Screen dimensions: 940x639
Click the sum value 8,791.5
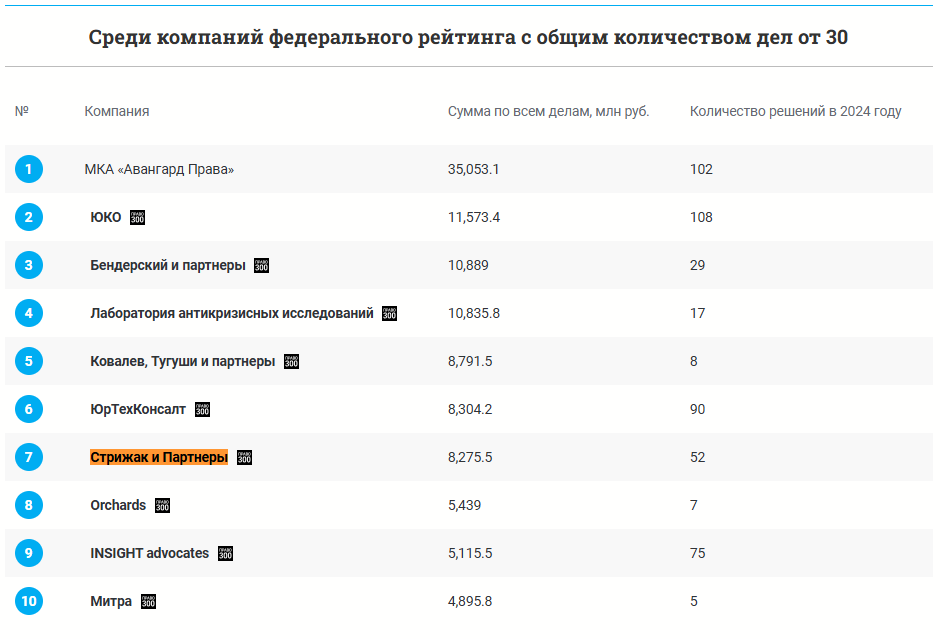pos(470,361)
